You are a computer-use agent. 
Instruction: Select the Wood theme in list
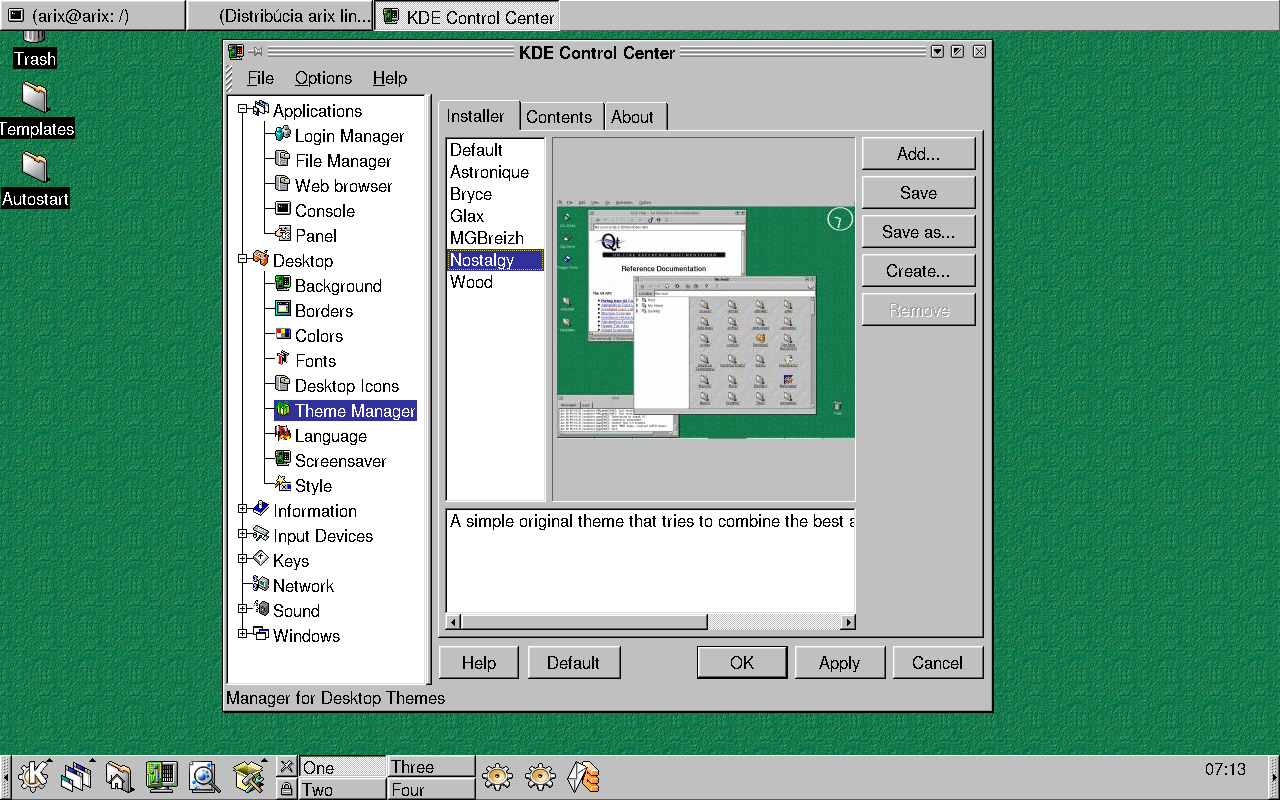tap(495, 282)
